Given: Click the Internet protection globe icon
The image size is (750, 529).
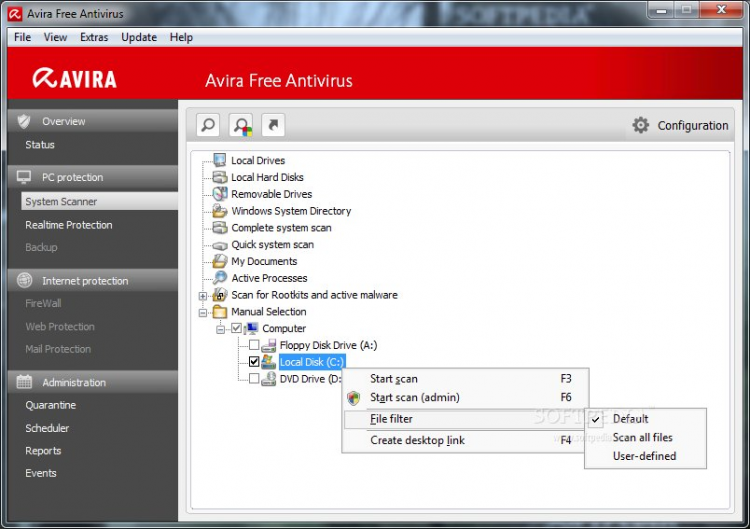Looking at the screenshot, I should [24, 280].
